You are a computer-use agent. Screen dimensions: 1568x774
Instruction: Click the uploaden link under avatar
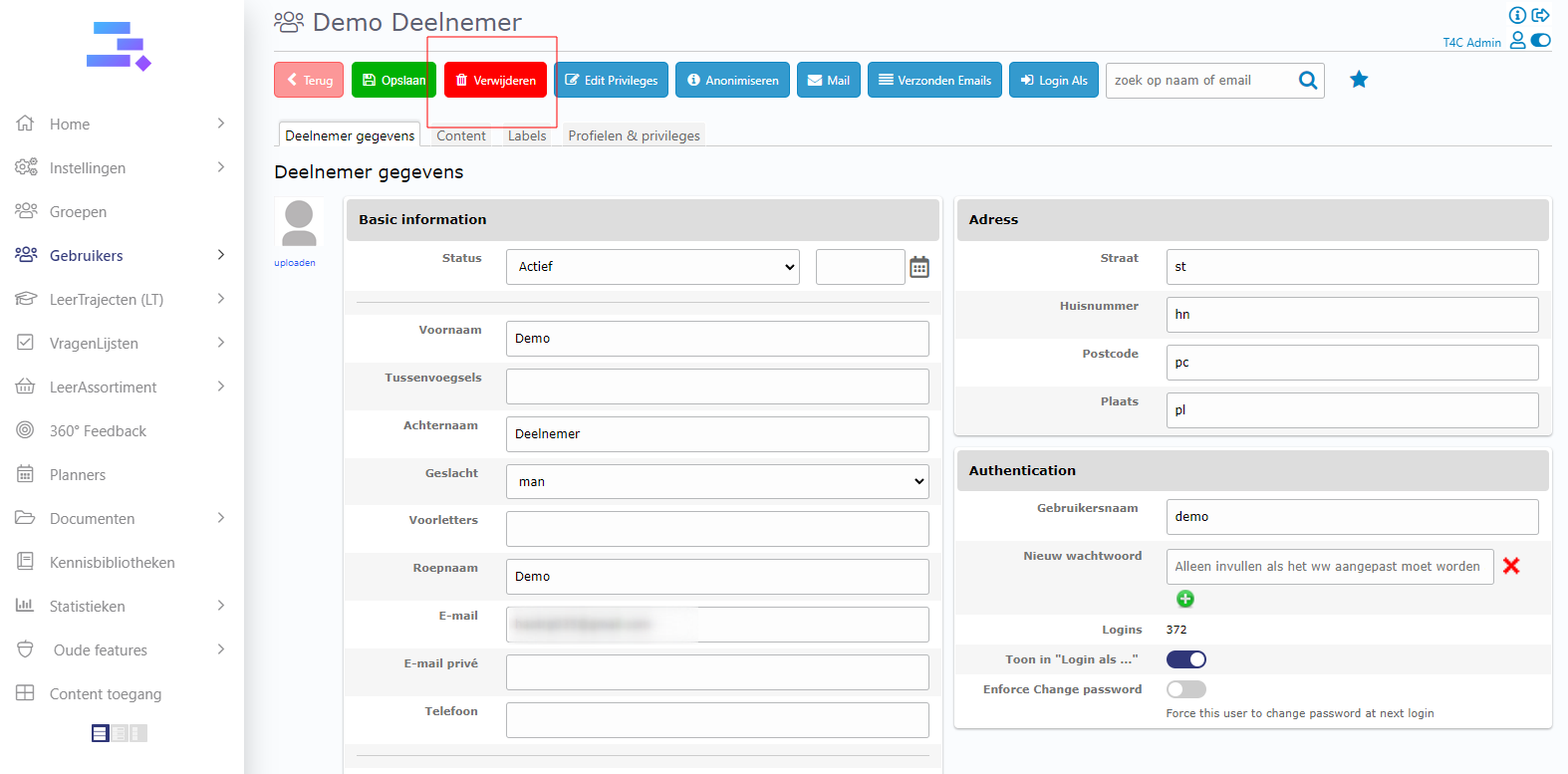[295, 263]
